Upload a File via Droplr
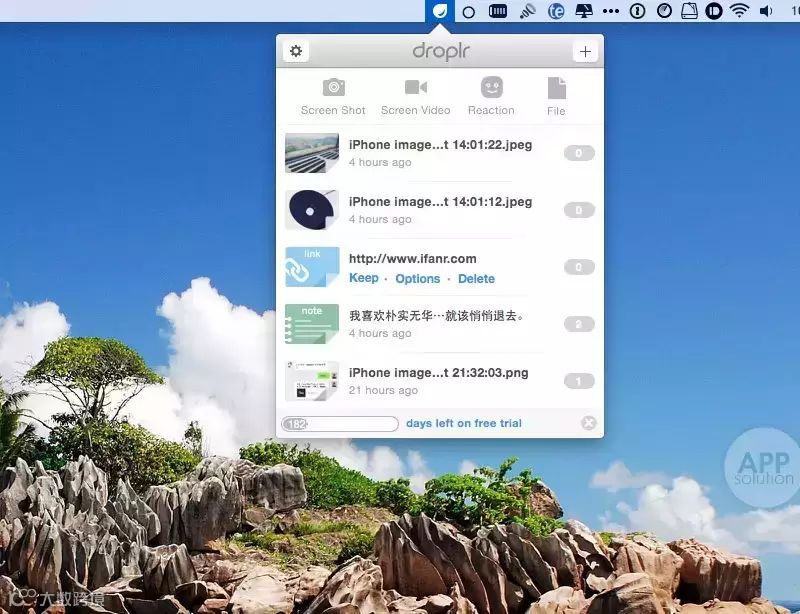 [556, 97]
